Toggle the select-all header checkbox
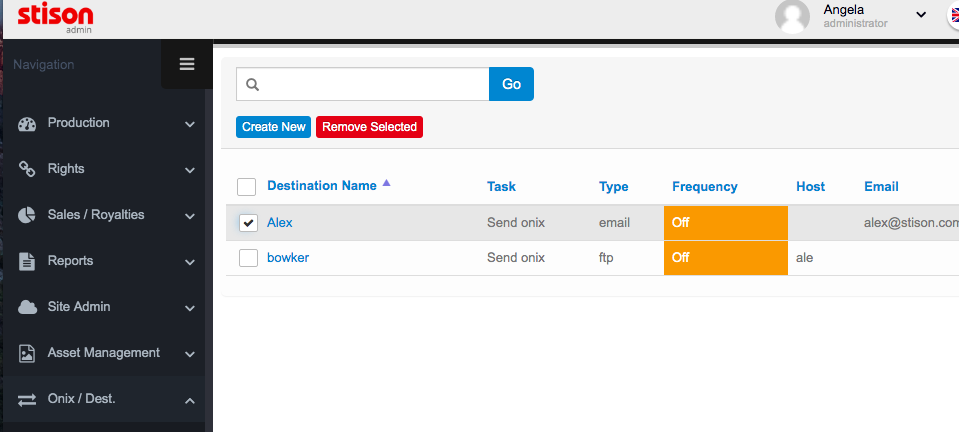 (247, 187)
